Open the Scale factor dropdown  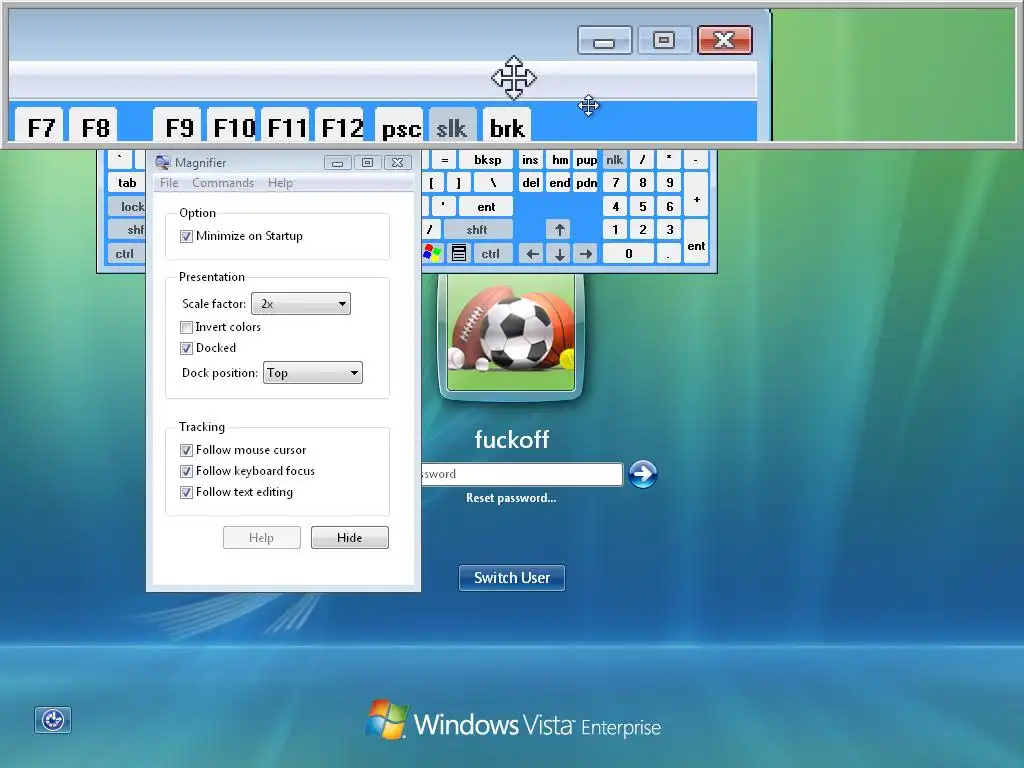[x=301, y=304]
